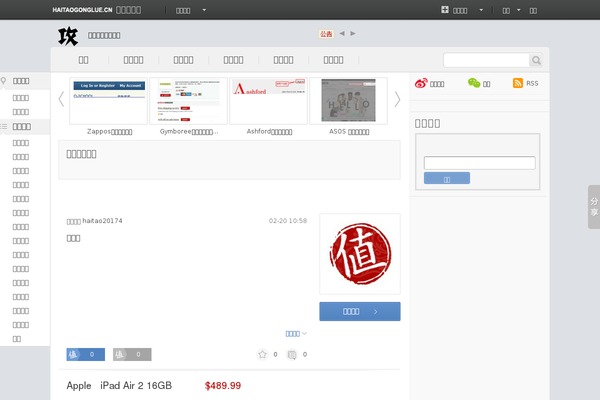Click the blue 值 upvote button
The width and height of the screenshot is (600, 400).
[x=86, y=354]
